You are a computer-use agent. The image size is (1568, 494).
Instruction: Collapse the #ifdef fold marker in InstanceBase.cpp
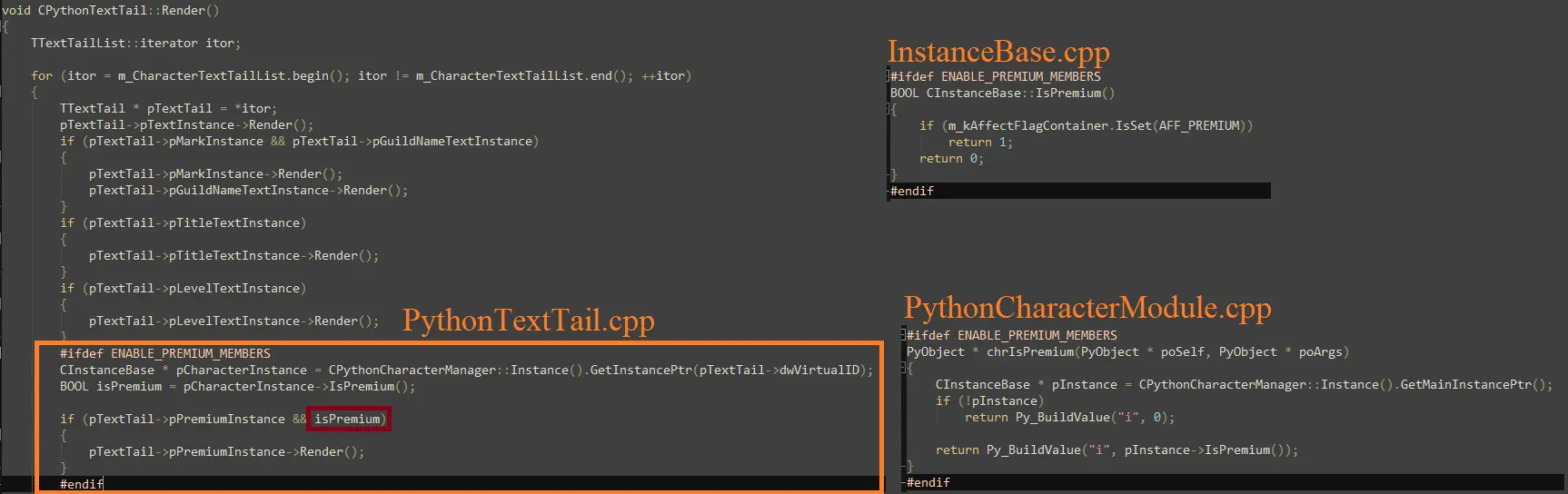click(888, 77)
